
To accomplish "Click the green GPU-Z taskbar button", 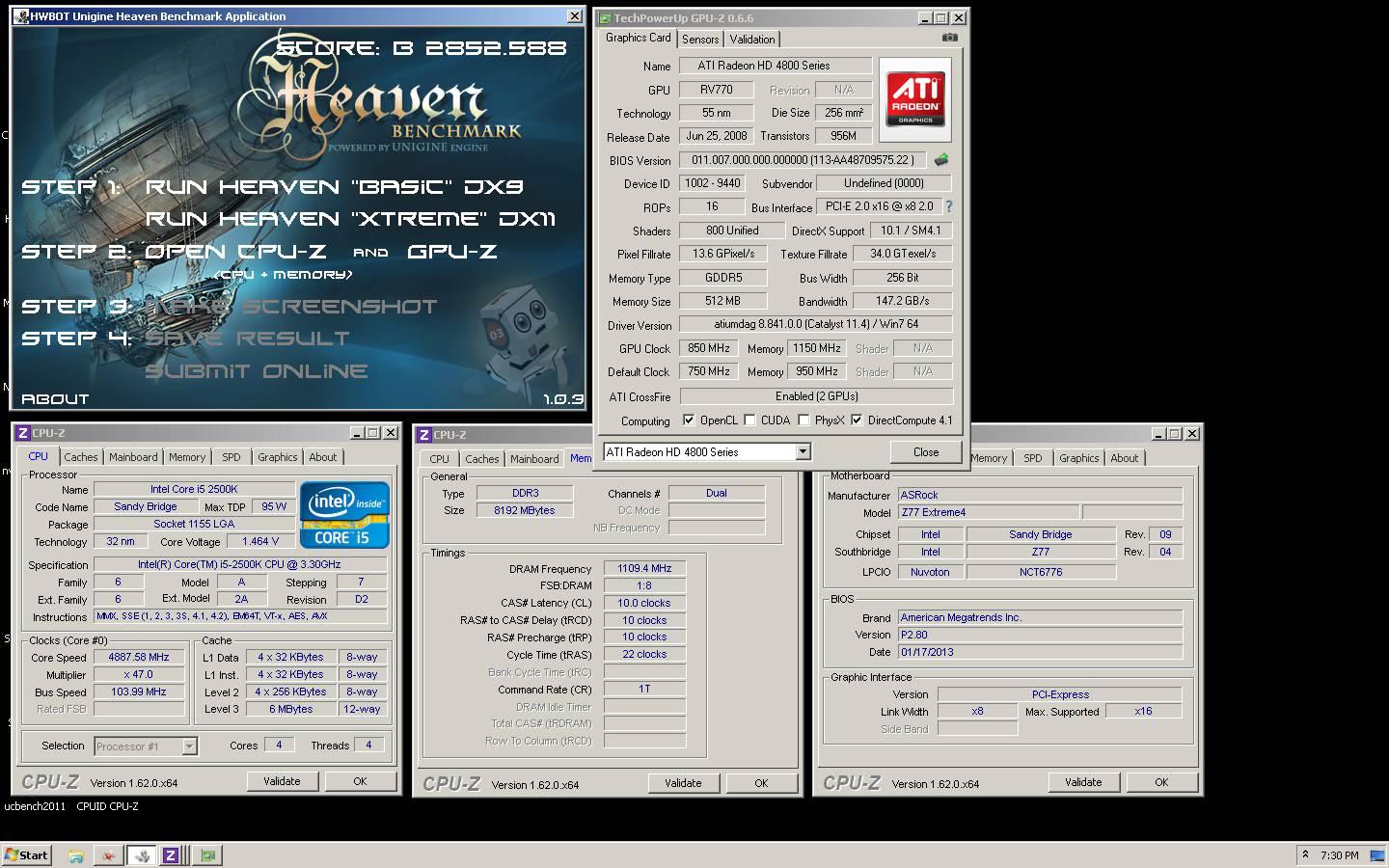I will coord(207,855).
